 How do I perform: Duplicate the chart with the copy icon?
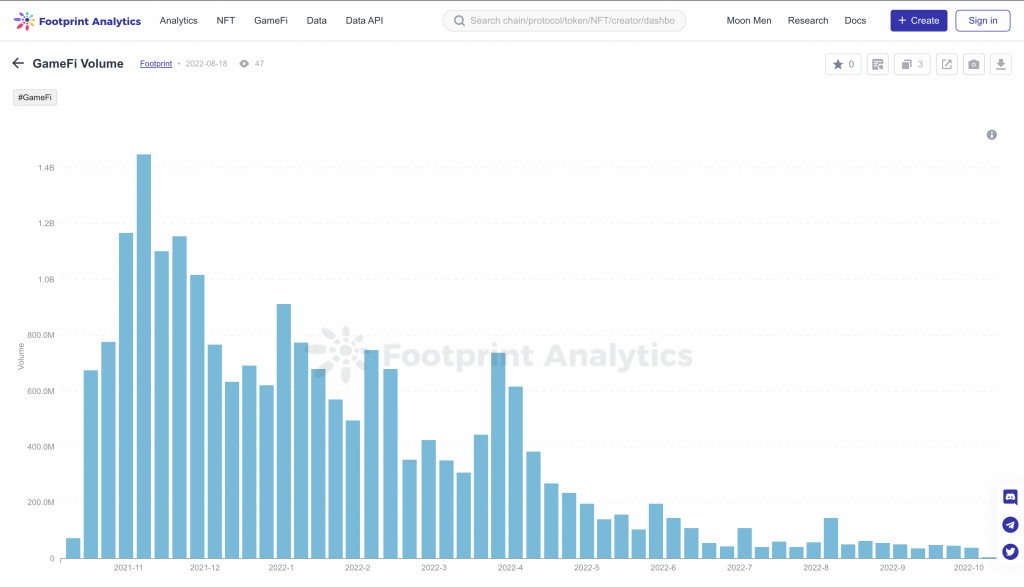[912, 64]
